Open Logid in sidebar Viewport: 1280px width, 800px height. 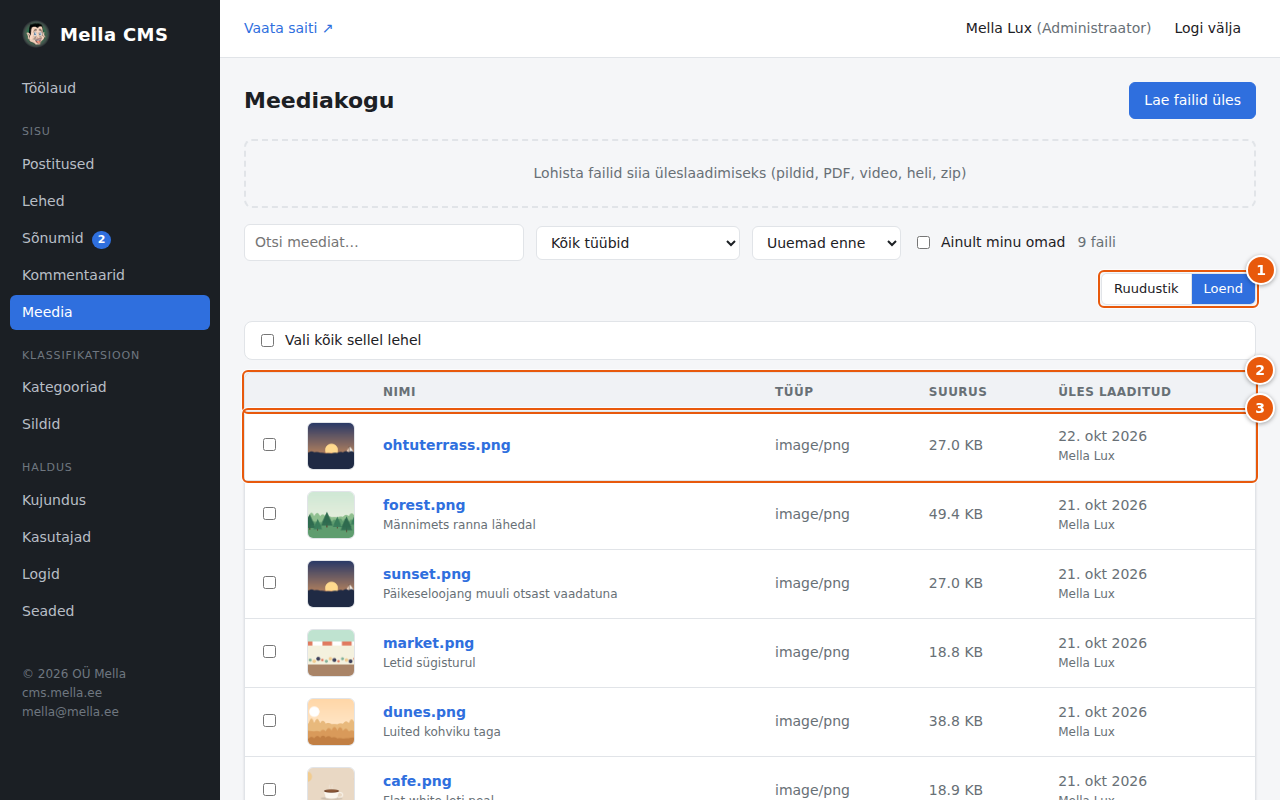click(110, 574)
